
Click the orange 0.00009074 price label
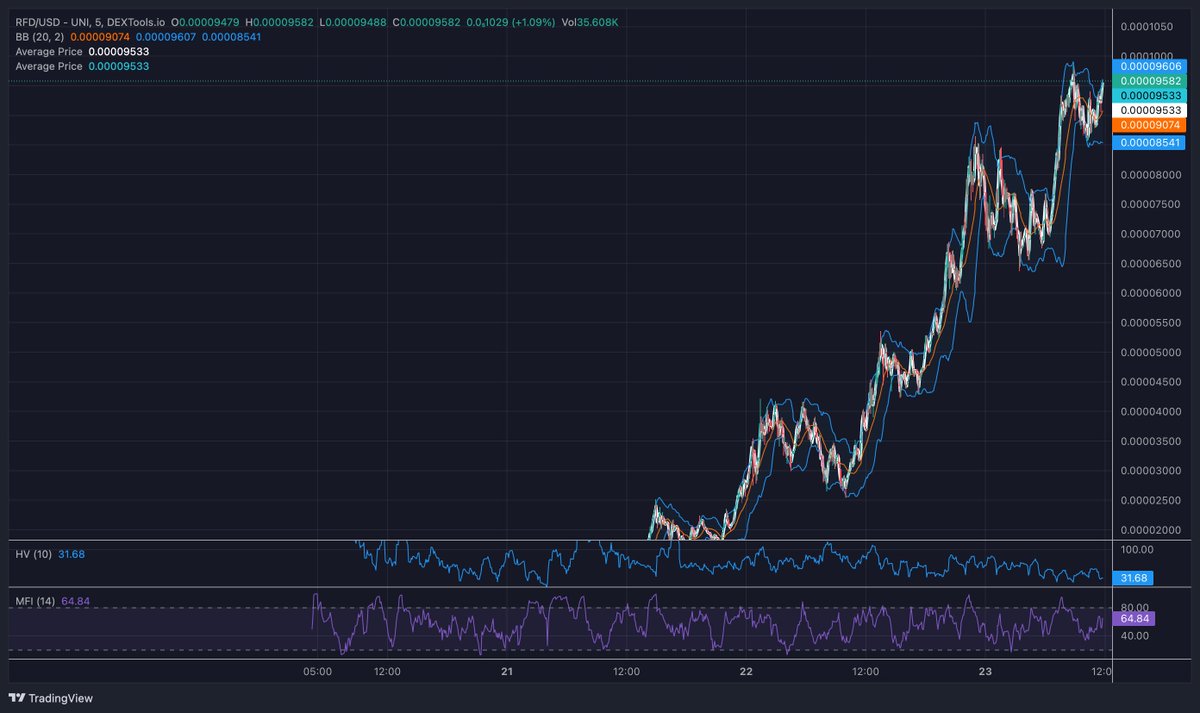pyautogui.click(x=1150, y=125)
